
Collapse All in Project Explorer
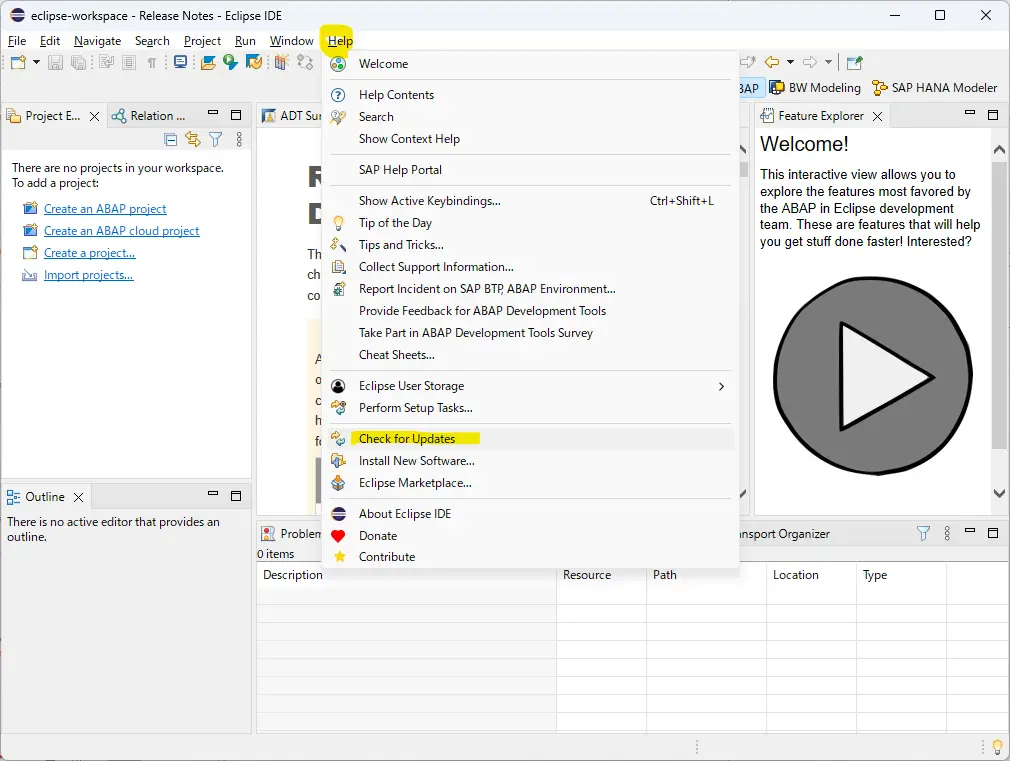(171, 139)
